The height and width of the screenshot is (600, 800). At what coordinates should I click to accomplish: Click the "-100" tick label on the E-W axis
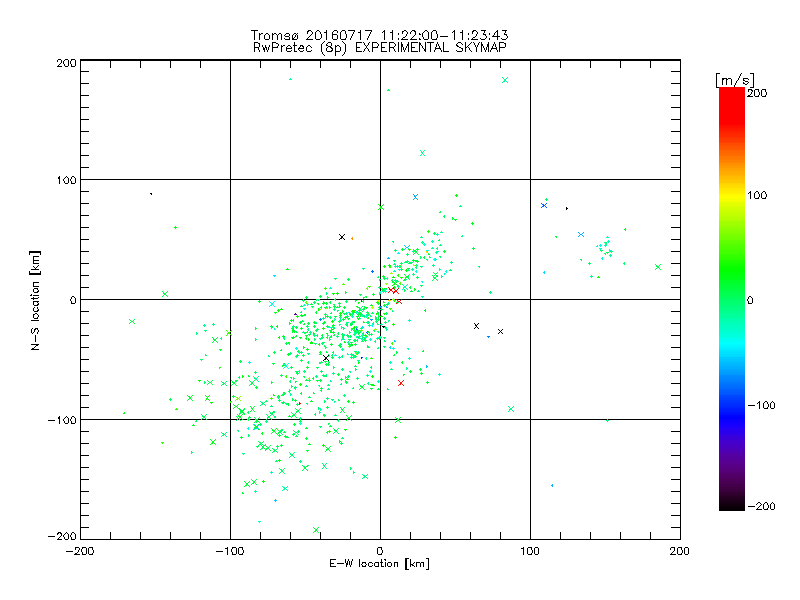pyautogui.click(x=230, y=551)
